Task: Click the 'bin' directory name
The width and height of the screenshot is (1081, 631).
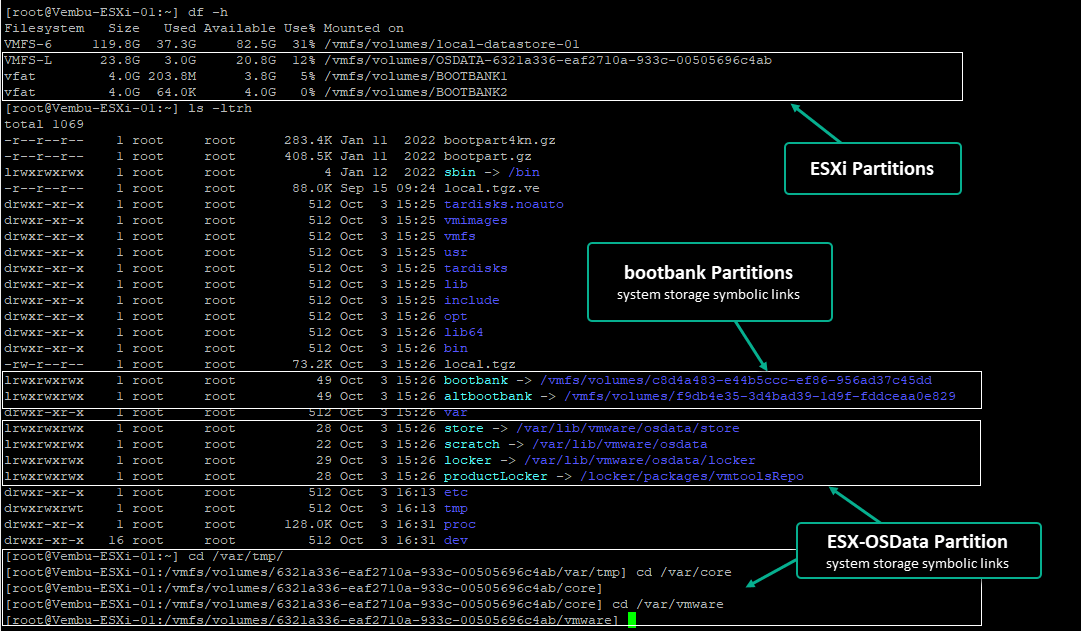Action: click(x=456, y=348)
